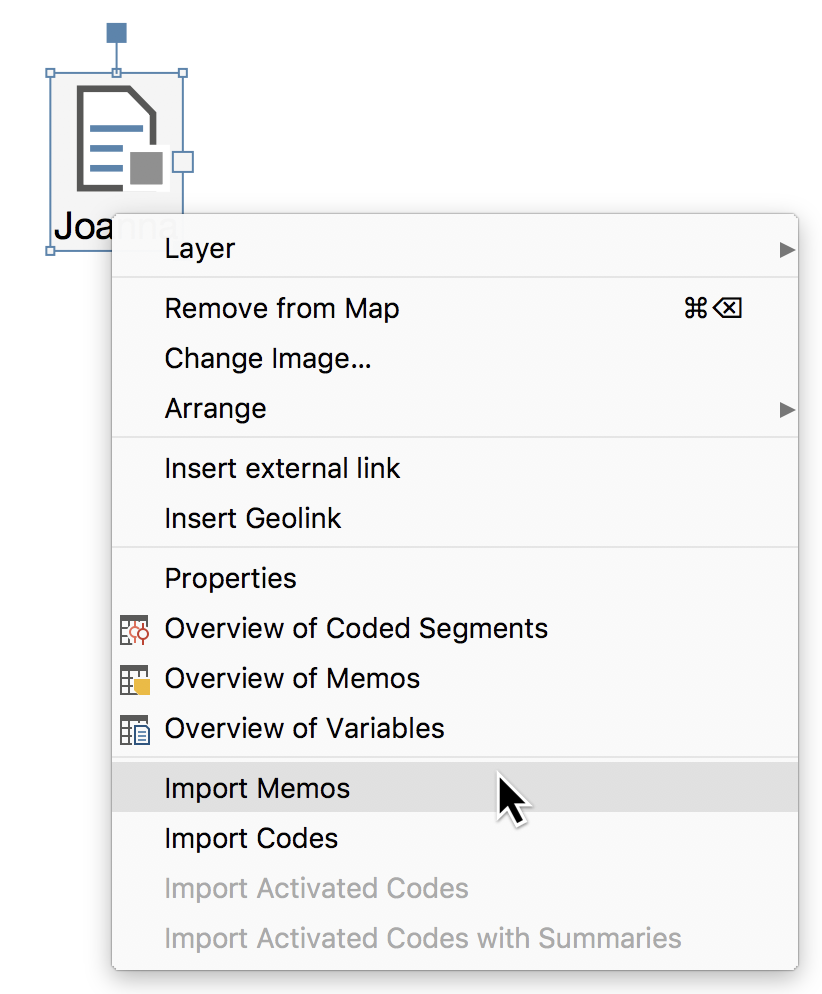Open the Layer submenu arrow
Viewport: 822px width, 994px height.
click(788, 248)
